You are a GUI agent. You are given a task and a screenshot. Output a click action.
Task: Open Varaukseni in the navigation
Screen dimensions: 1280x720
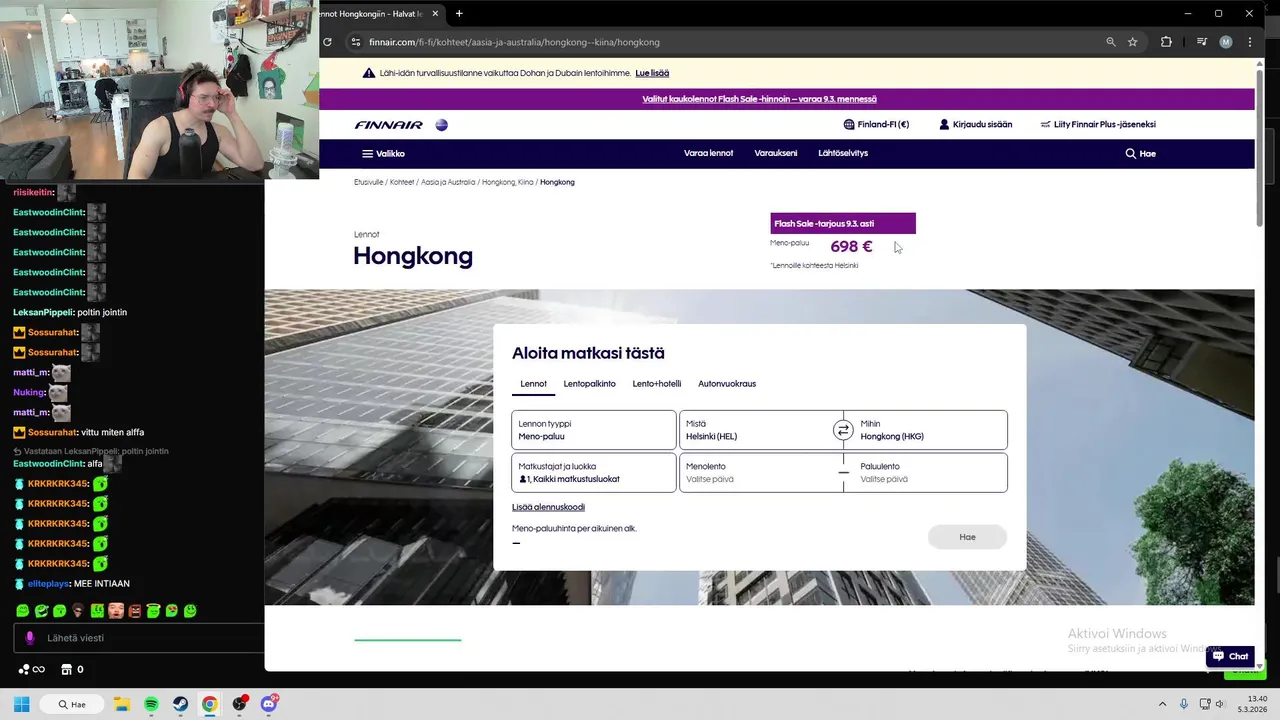[x=775, y=154]
